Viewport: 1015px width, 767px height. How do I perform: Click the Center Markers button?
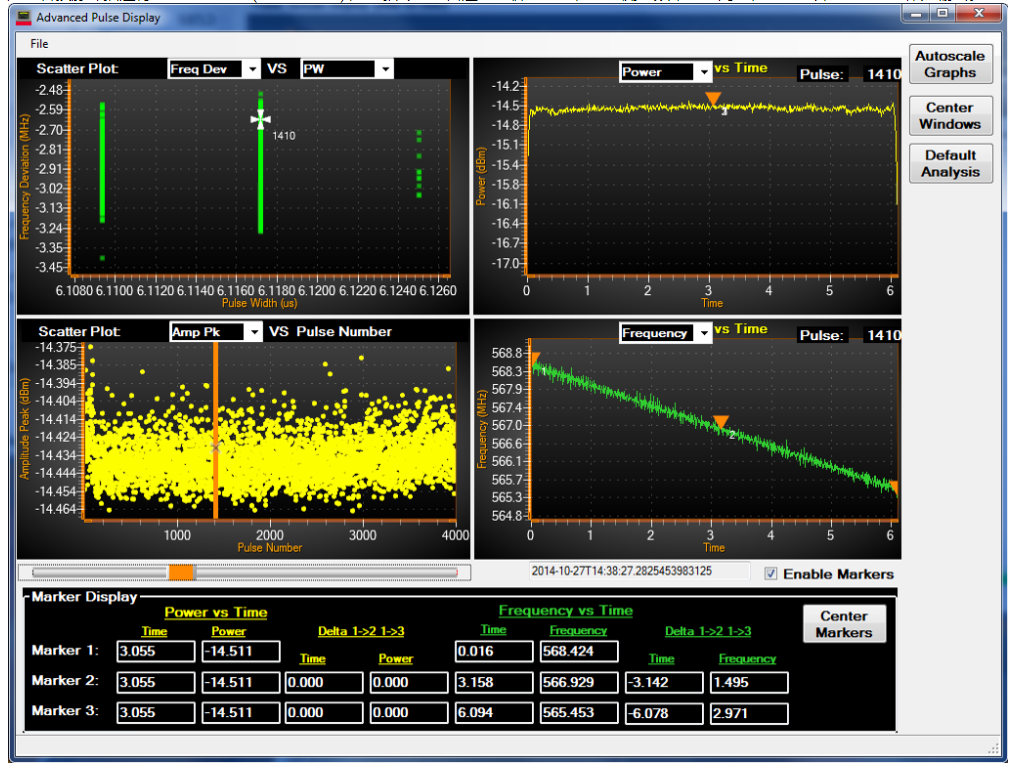click(x=843, y=624)
